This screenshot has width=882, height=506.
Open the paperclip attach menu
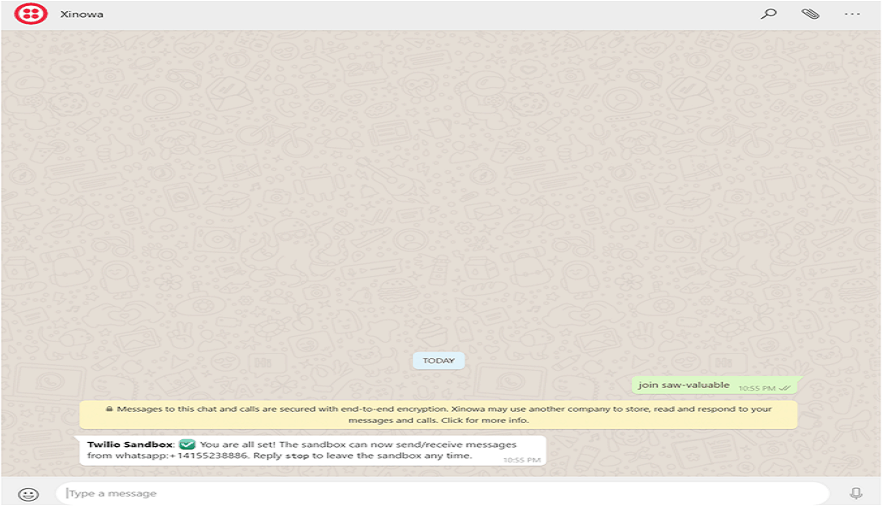click(810, 14)
